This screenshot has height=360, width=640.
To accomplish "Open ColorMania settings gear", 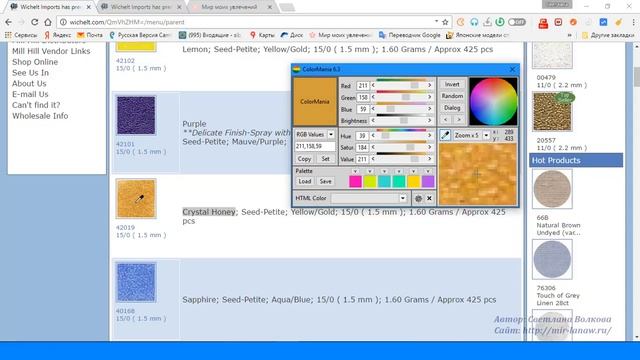I will pyautogui.click(x=418, y=198).
